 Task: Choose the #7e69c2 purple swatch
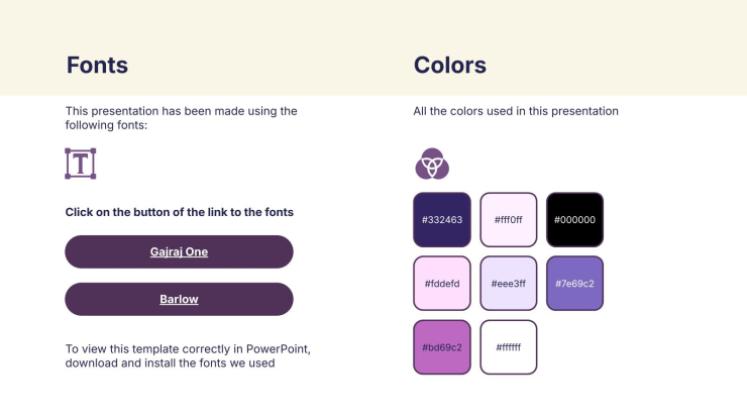click(x=575, y=283)
